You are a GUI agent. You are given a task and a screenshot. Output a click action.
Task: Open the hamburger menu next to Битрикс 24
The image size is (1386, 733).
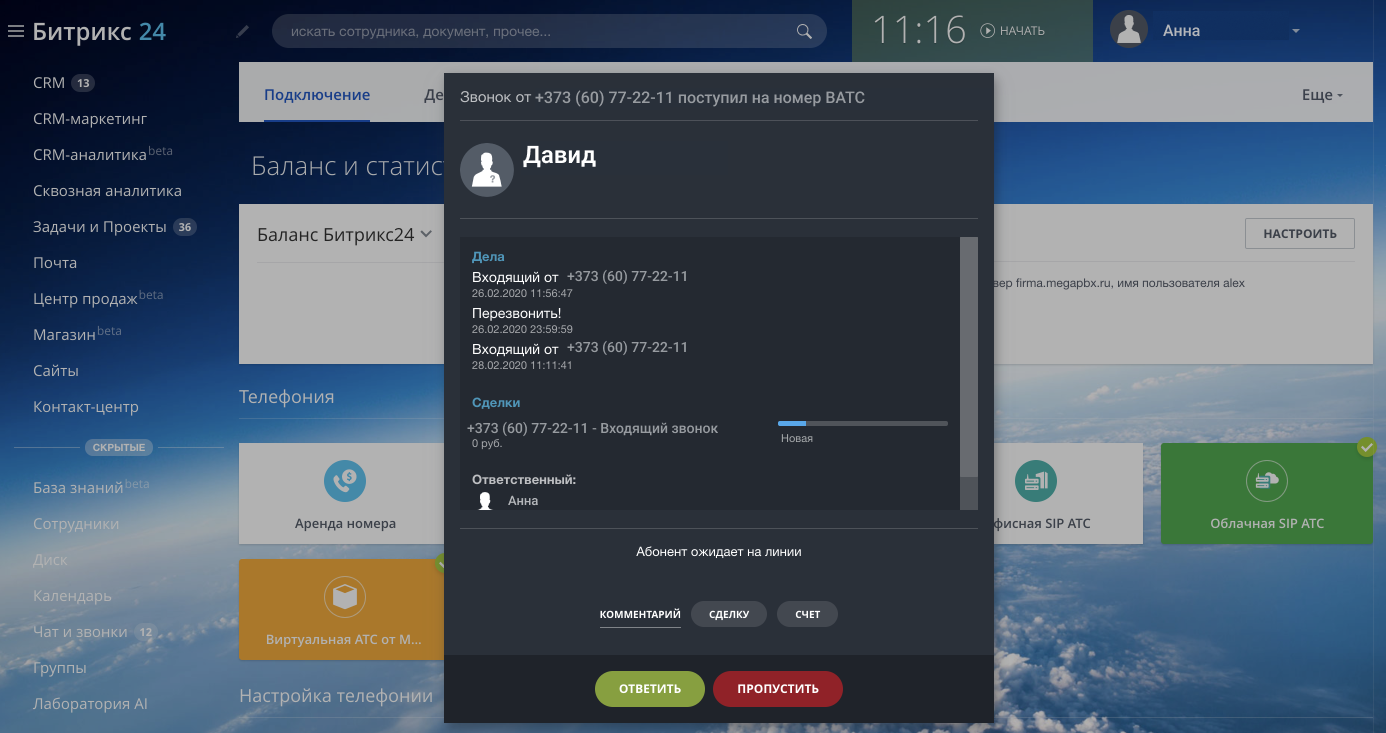[15, 32]
